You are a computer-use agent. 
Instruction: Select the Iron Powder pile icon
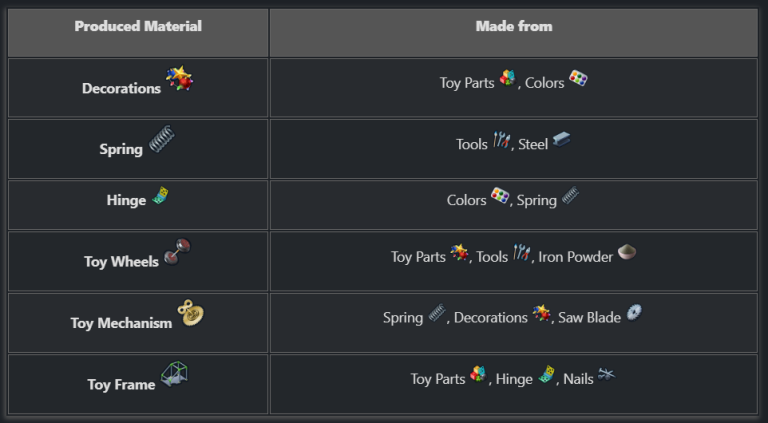click(627, 253)
